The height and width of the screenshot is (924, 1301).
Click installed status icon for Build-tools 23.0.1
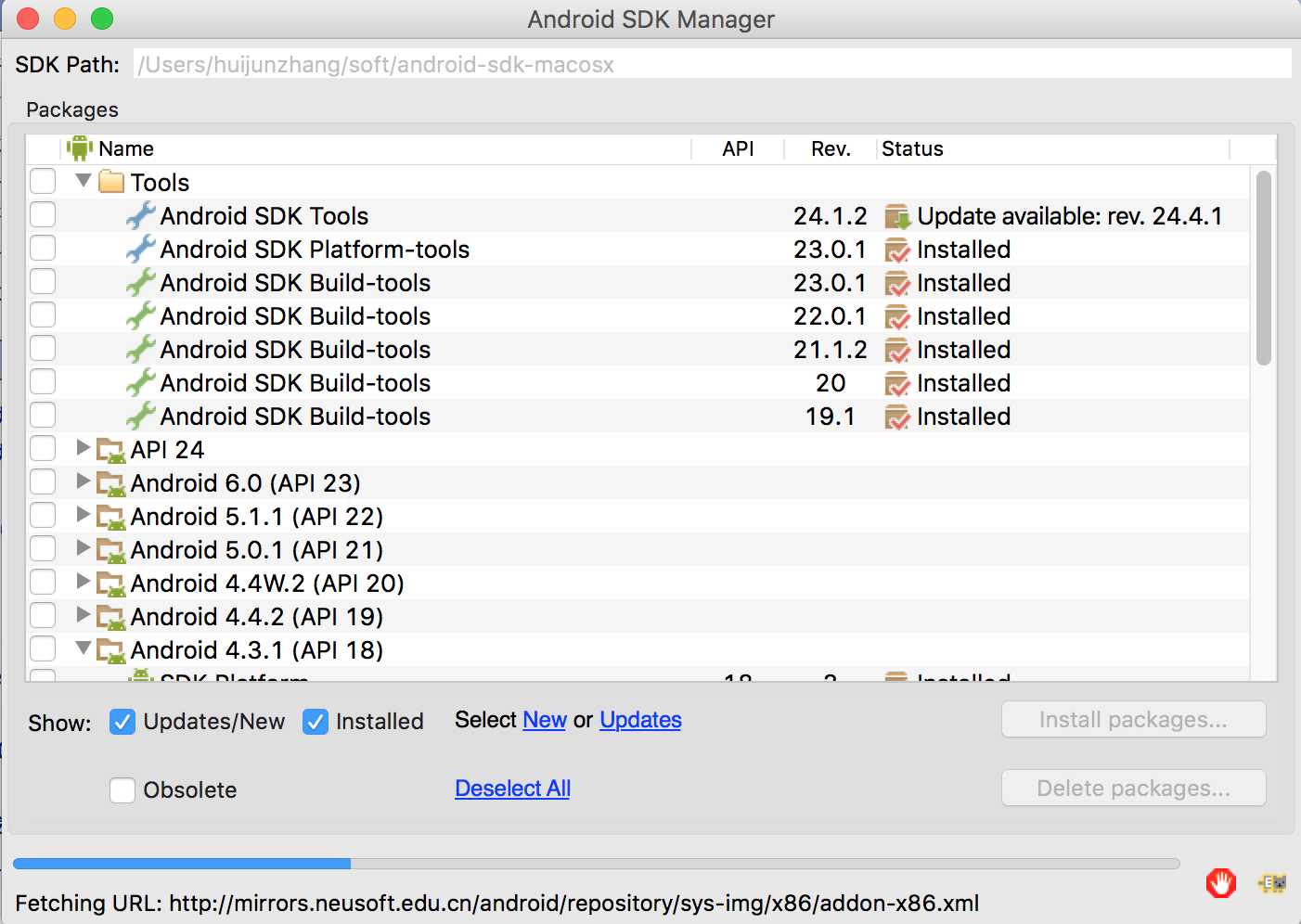point(897,284)
